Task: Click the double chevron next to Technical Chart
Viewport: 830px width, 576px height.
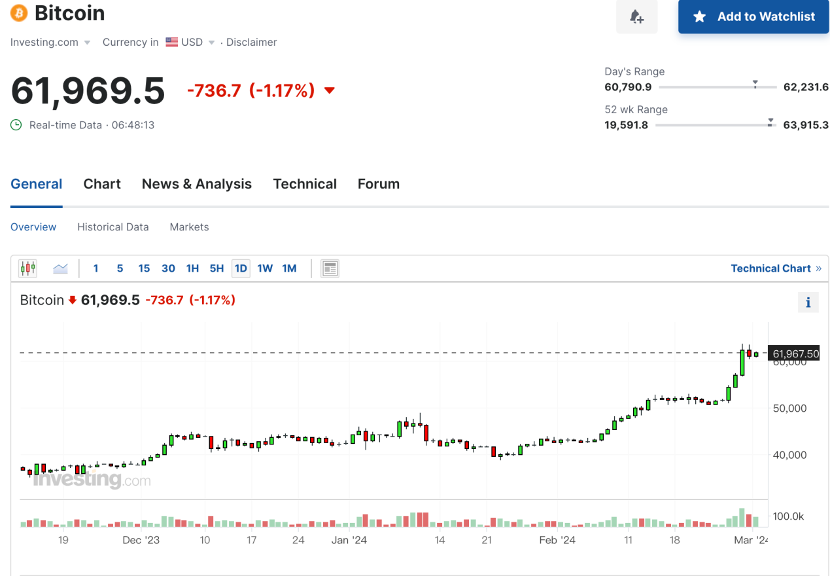Action: coord(818,268)
